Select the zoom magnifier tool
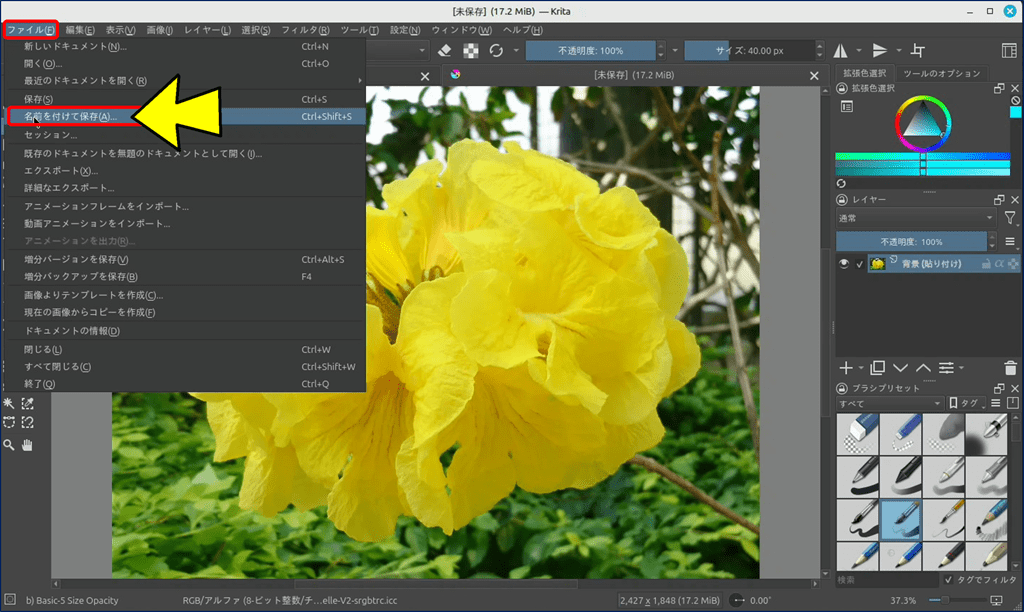The width and height of the screenshot is (1024, 612). tap(9, 444)
